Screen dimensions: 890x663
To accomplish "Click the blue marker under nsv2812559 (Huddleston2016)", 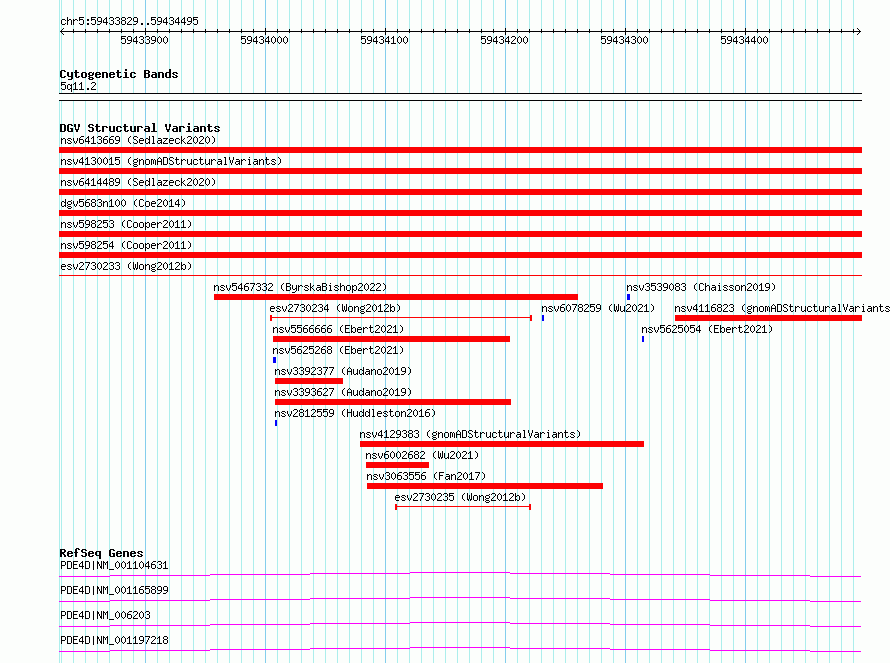I will point(276,423).
